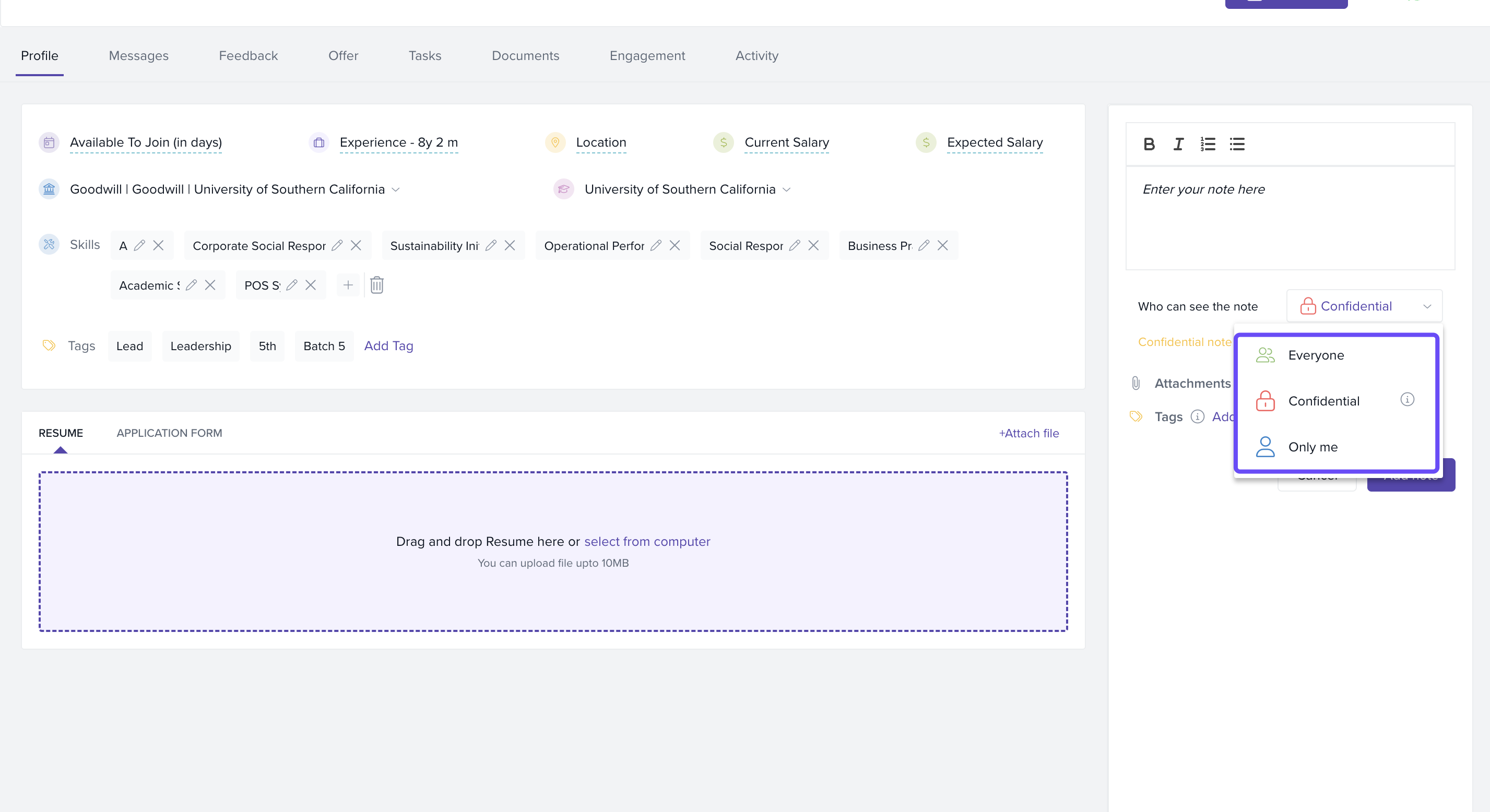This screenshot has width=1490, height=812.
Task: Select Everyone visibility option
Action: click(1316, 355)
